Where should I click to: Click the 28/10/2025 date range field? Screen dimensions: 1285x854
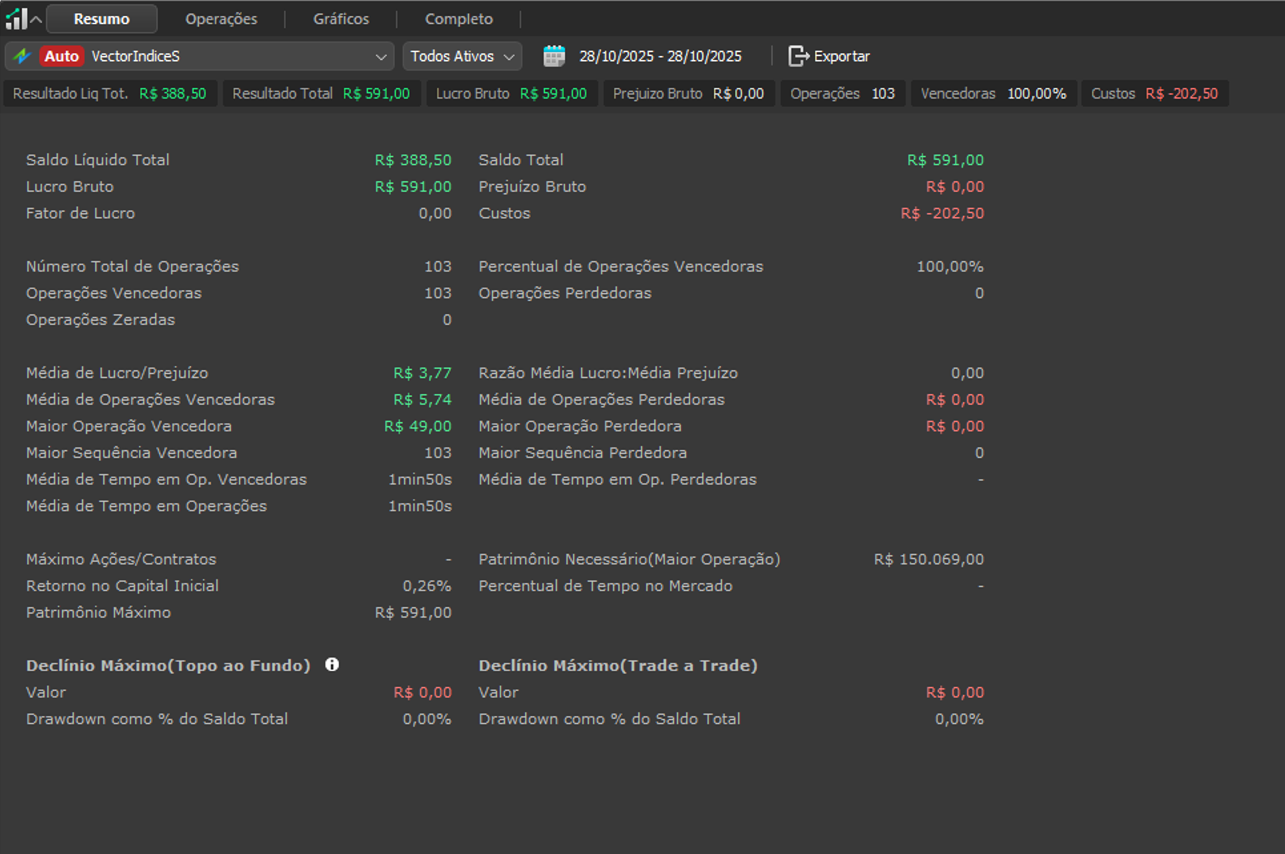click(660, 56)
